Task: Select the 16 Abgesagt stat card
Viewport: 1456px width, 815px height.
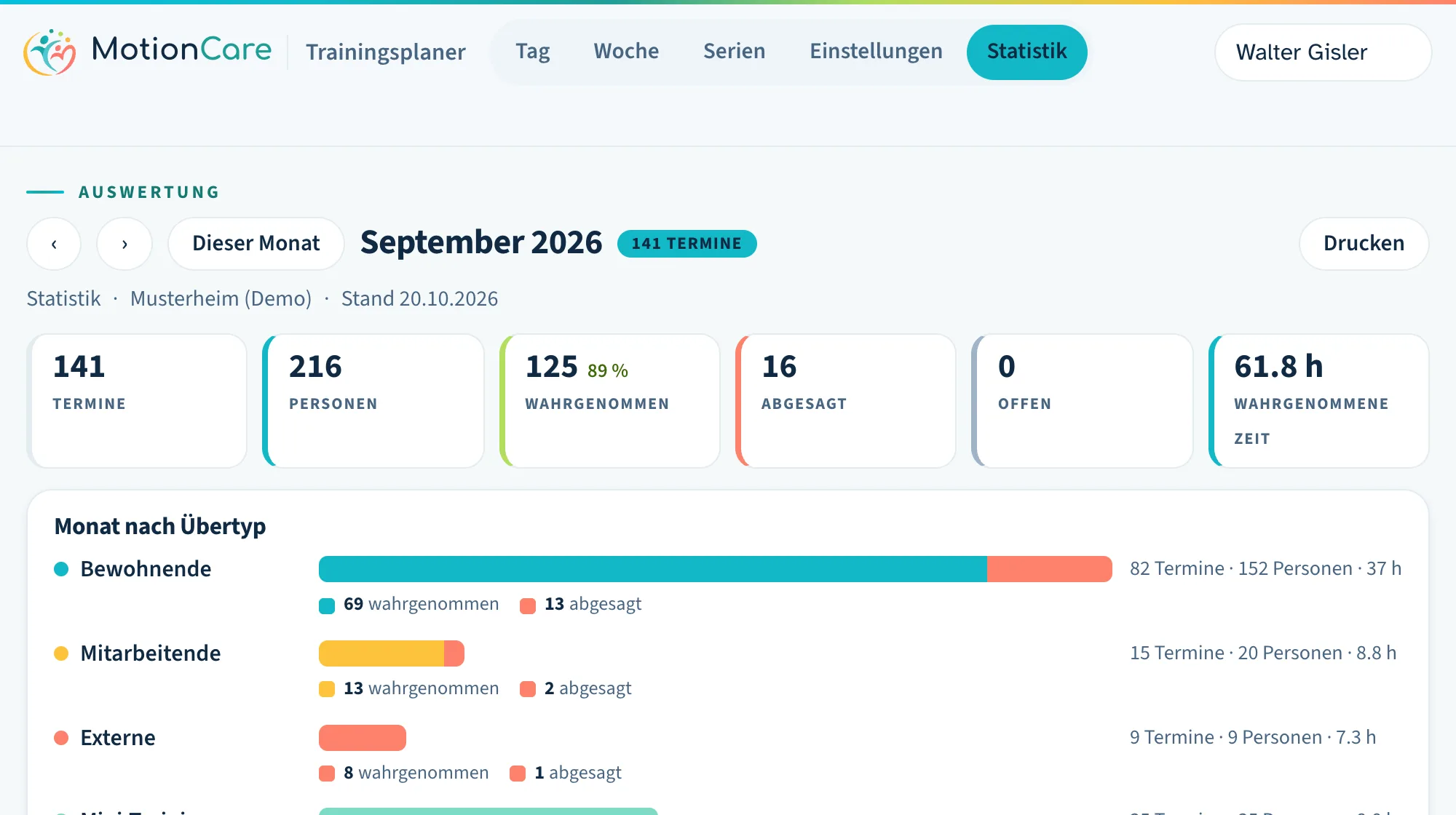Action: [845, 401]
